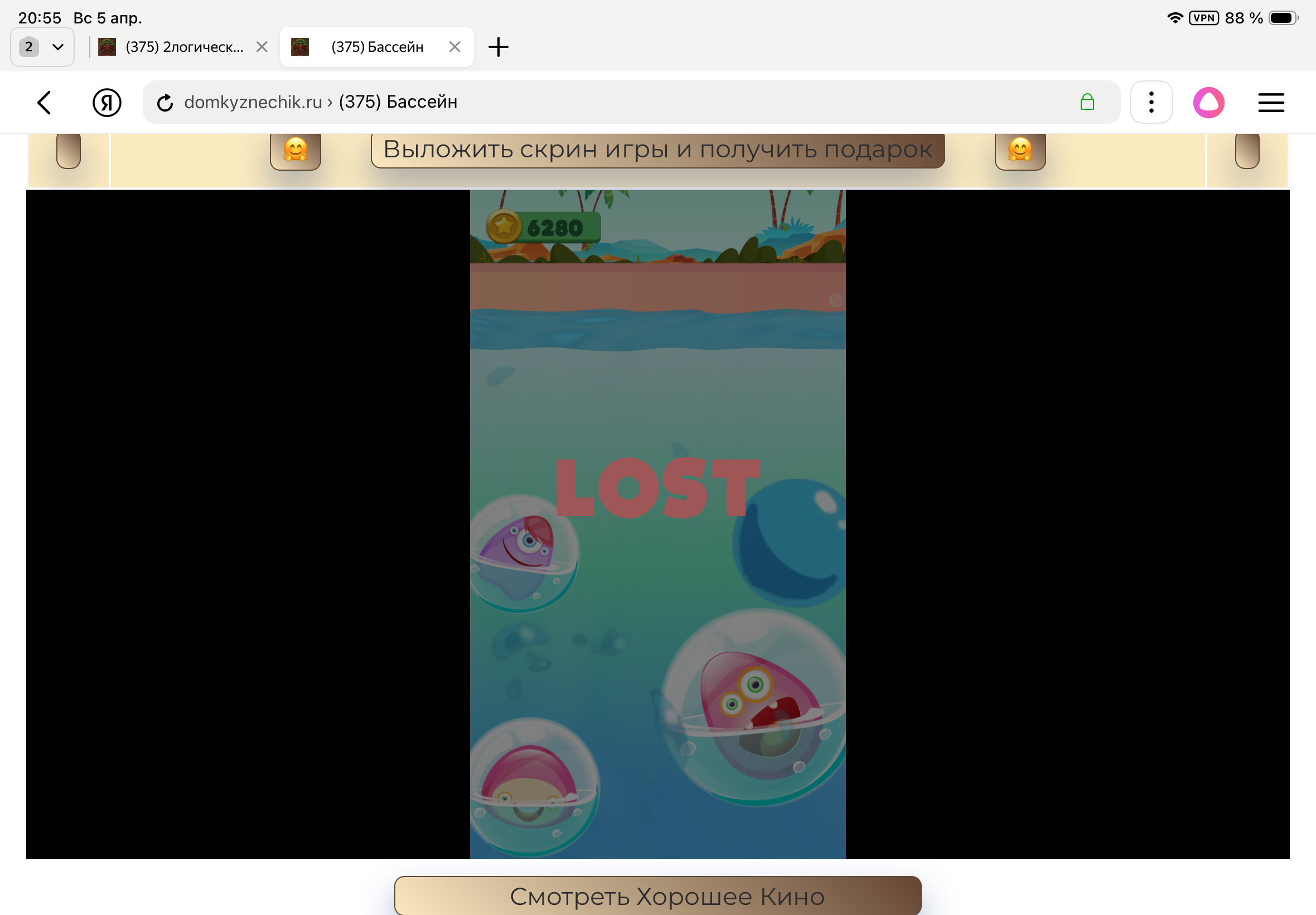This screenshot has width=1316, height=915.
Task: Tap the 6280 coin score counter
Action: click(544, 228)
